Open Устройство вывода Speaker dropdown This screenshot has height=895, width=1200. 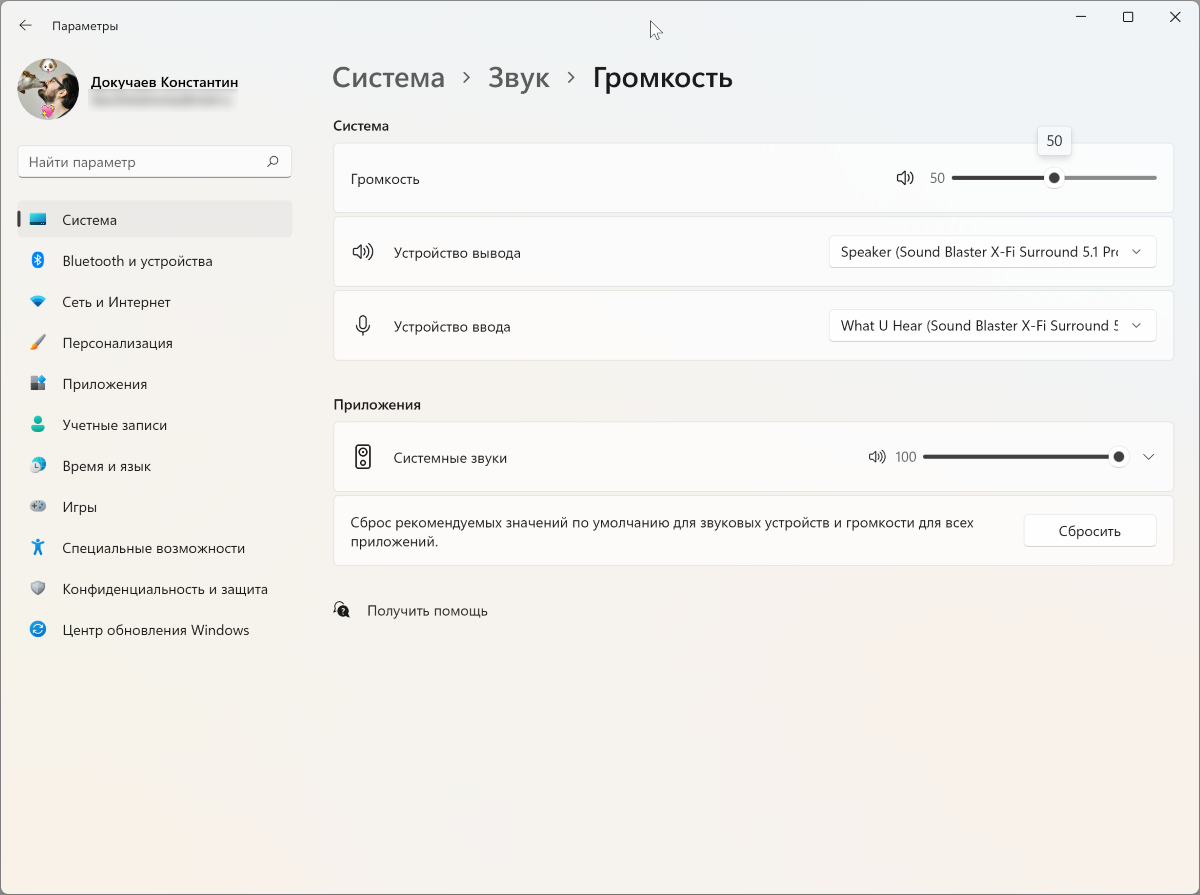(992, 252)
